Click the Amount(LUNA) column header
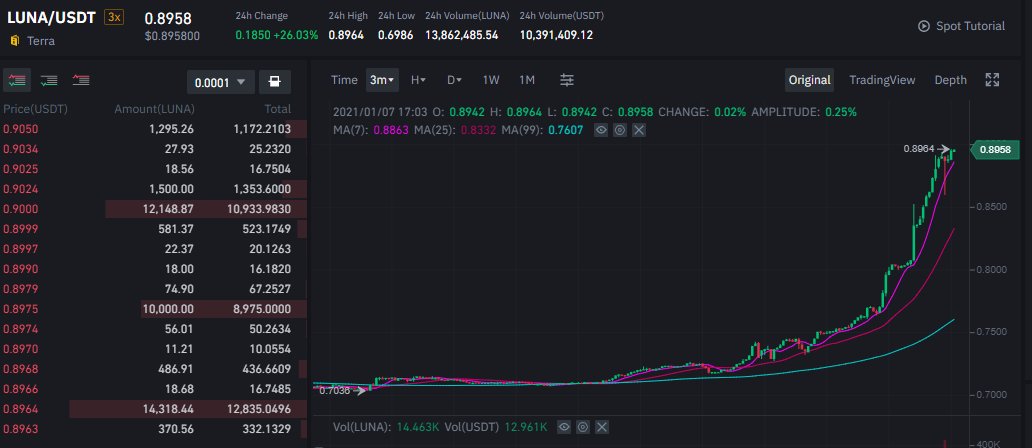 pyautogui.click(x=154, y=109)
